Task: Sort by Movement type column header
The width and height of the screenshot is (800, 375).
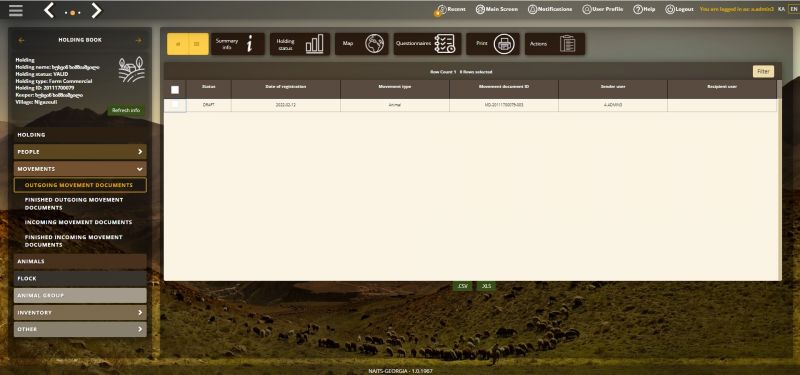Action: tap(395, 89)
